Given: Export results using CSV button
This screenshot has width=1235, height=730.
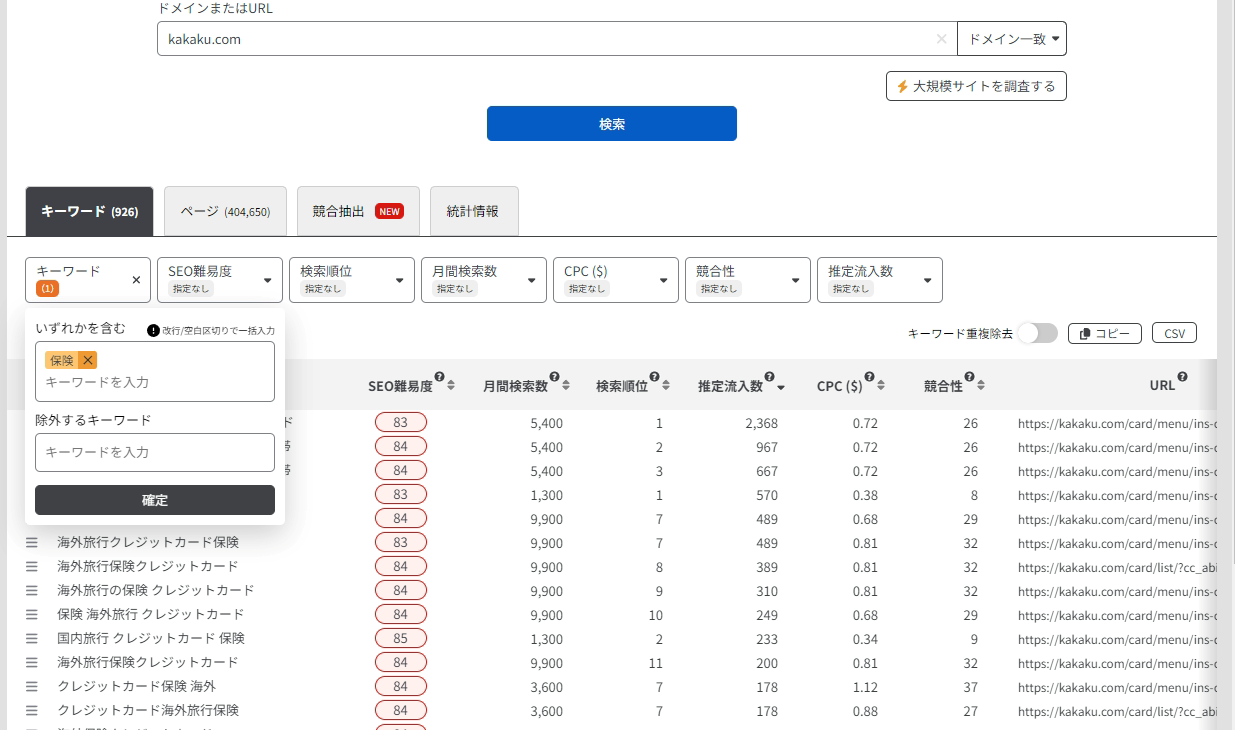Looking at the screenshot, I should pyautogui.click(x=1174, y=333).
